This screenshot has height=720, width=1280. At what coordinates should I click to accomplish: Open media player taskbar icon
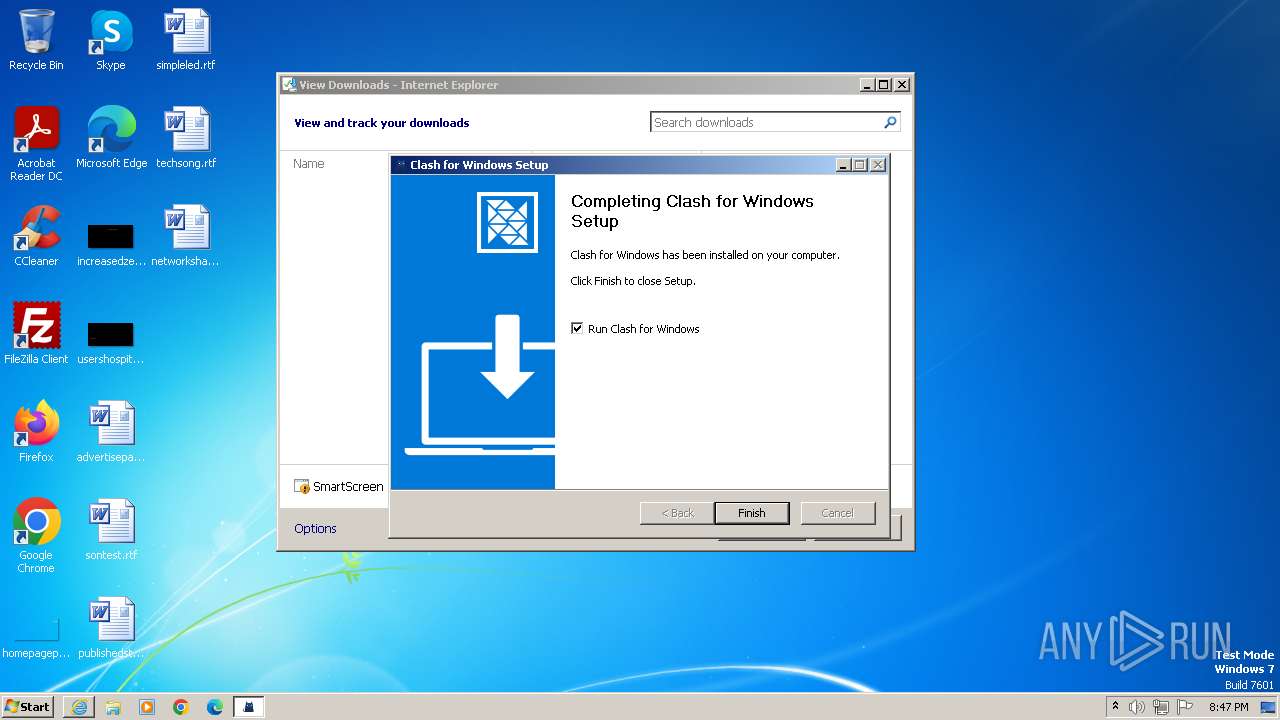point(147,707)
